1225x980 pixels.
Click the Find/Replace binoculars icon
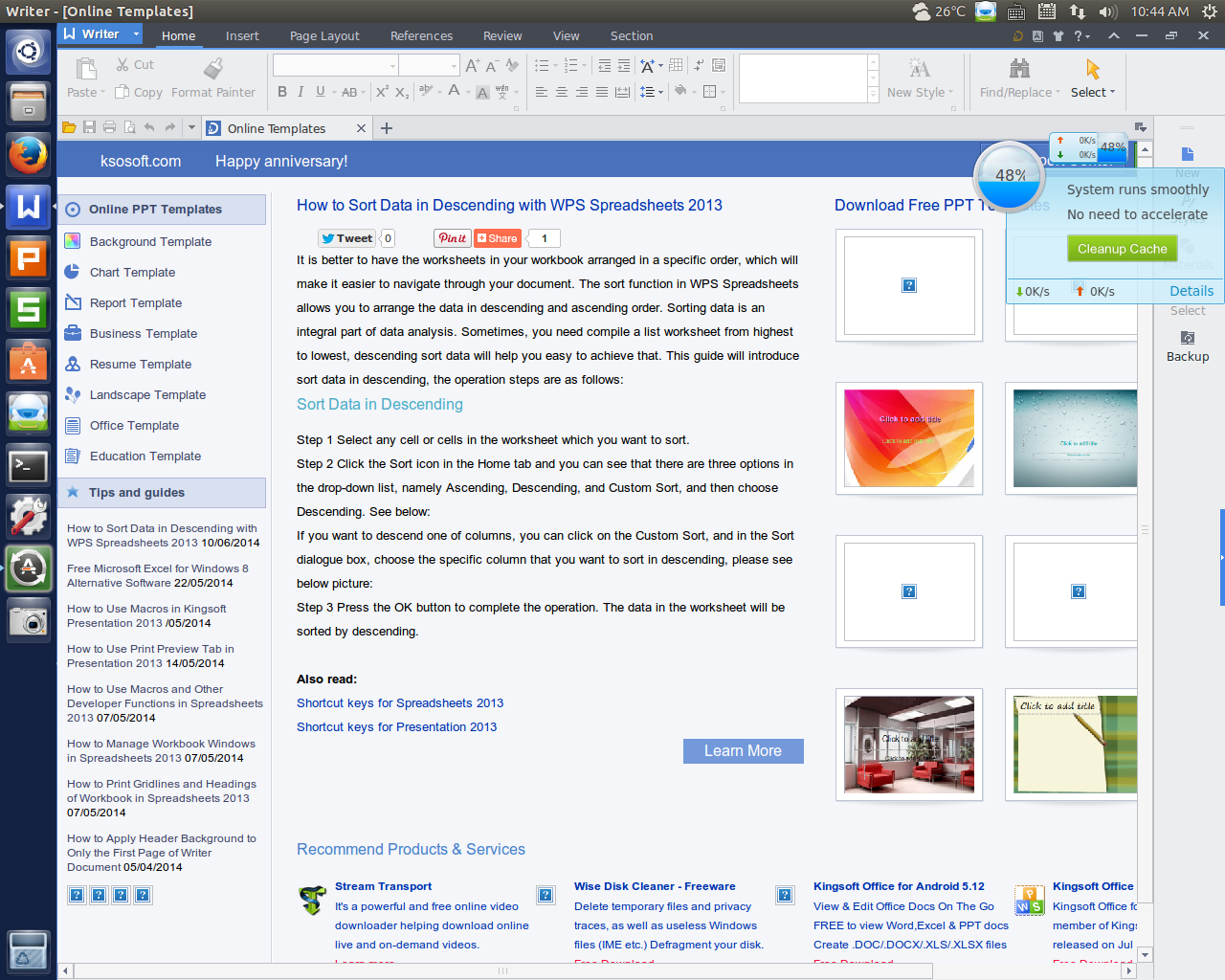pyautogui.click(x=1019, y=68)
